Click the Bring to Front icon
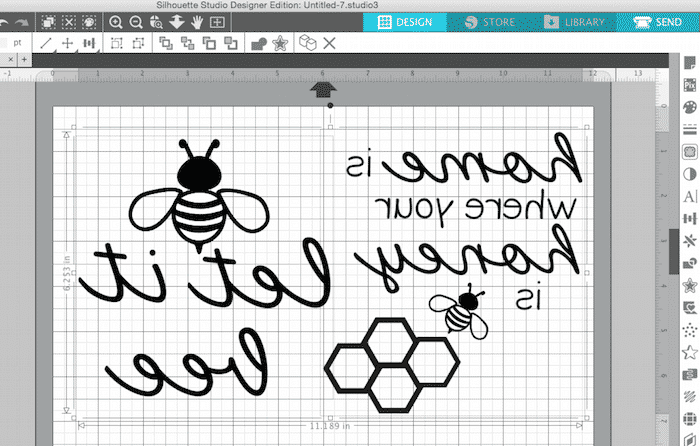 click(166, 43)
